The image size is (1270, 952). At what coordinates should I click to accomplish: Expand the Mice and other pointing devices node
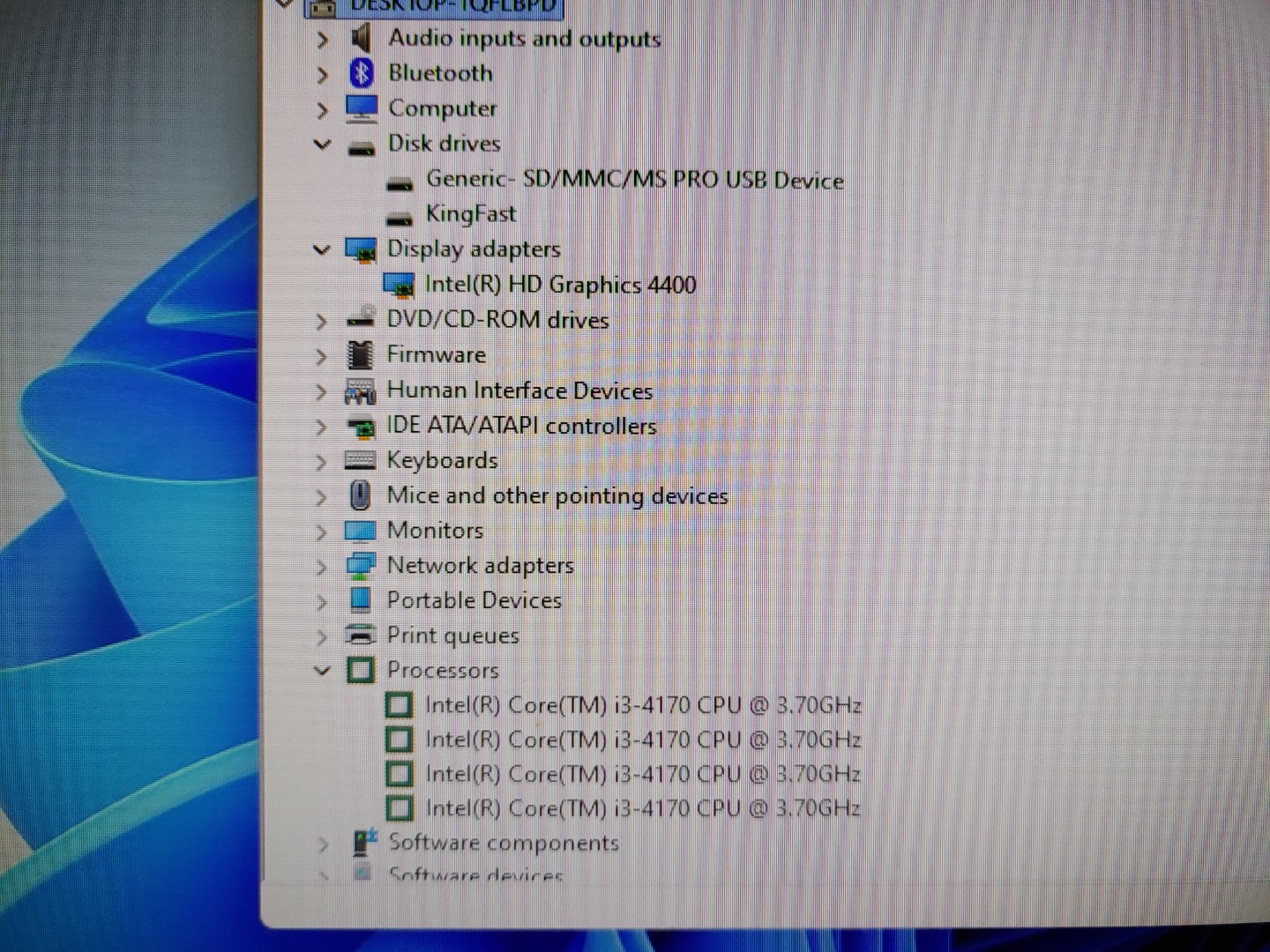322,497
